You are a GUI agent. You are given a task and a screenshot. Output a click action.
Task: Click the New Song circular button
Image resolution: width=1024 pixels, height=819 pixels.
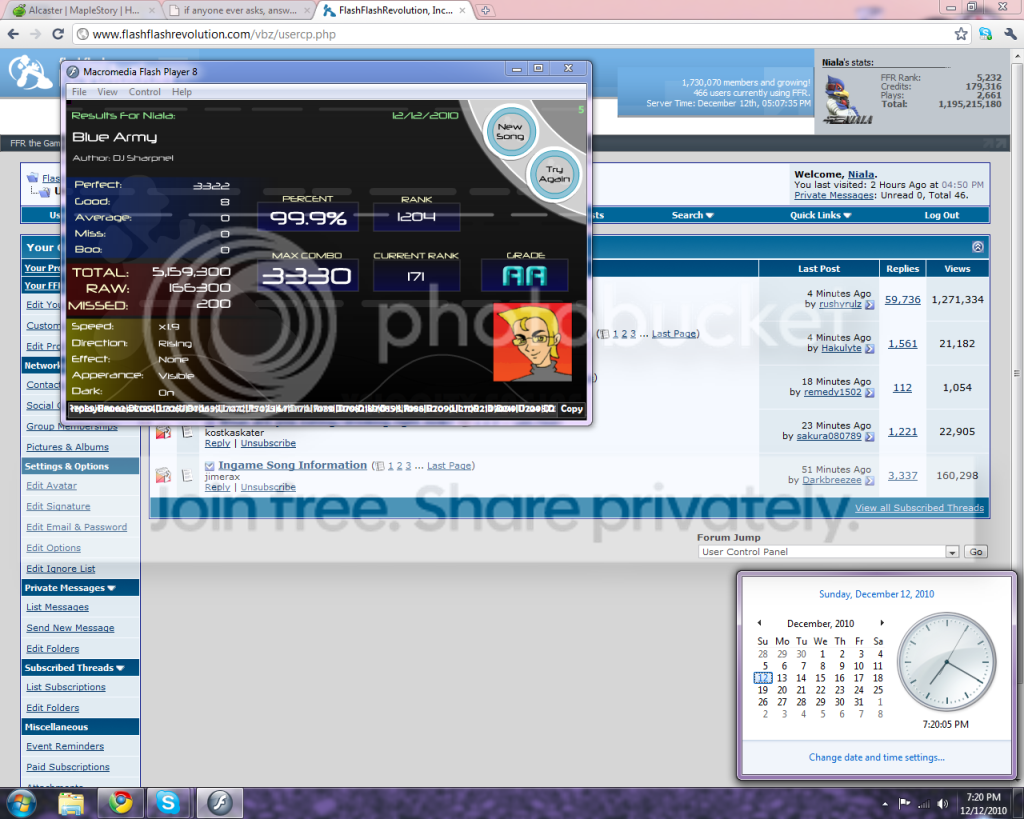click(510, 130)
